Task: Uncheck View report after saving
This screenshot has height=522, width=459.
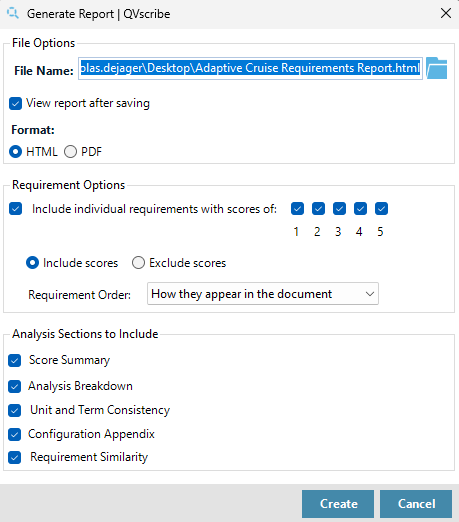Action: (x=15, y=103)
